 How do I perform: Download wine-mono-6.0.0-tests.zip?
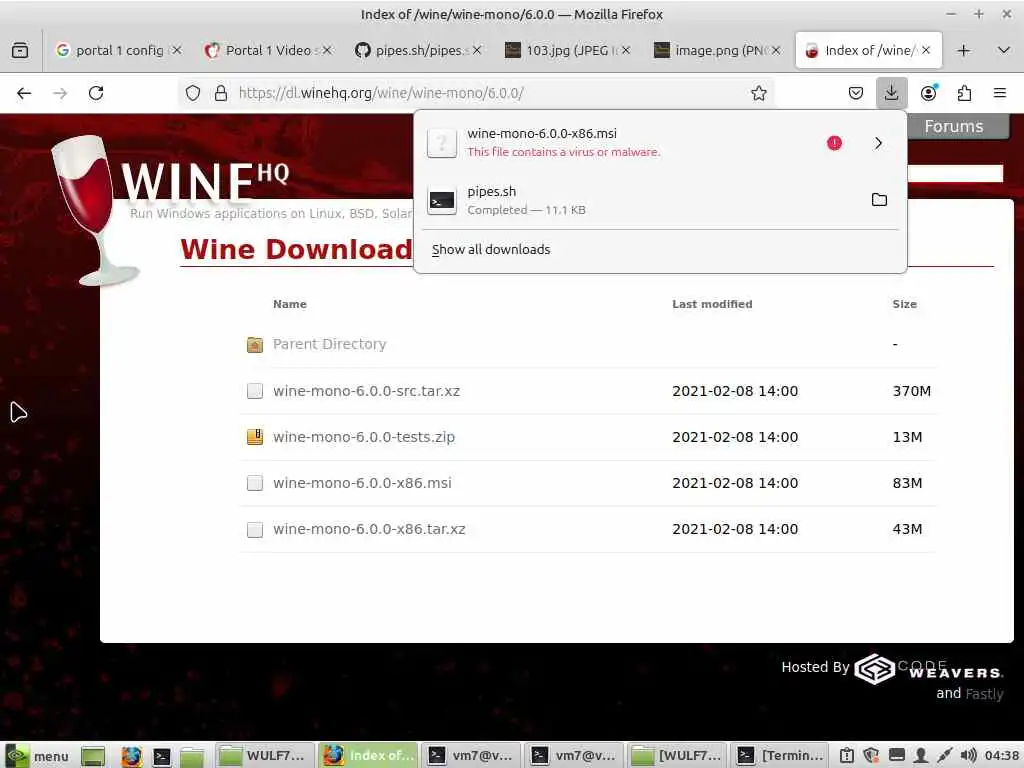(x=364, y=437)
